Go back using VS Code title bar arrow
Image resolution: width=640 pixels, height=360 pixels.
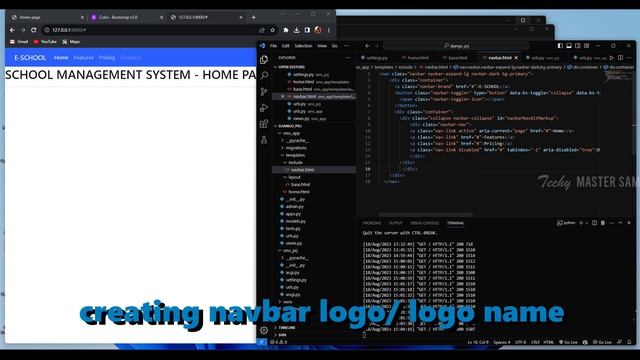368,46
